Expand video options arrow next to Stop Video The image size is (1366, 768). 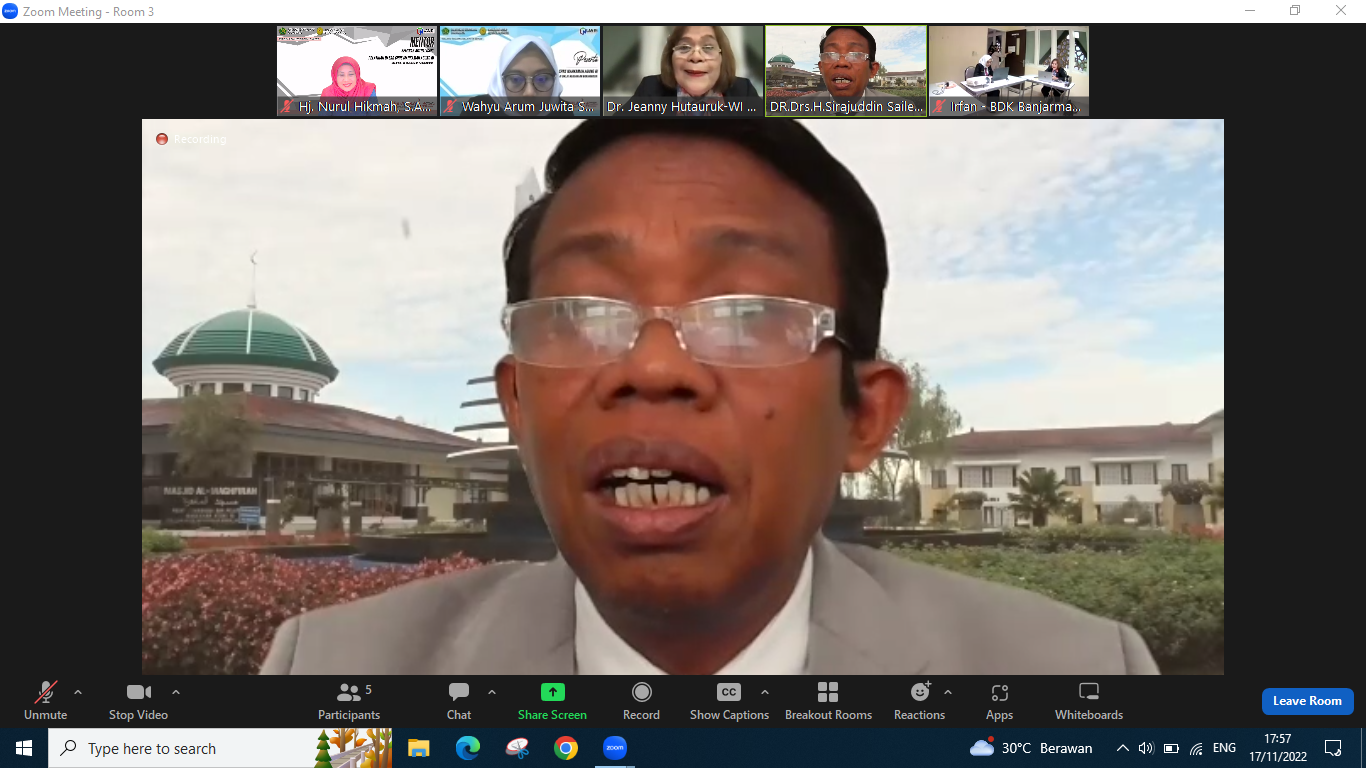[176, 692]
